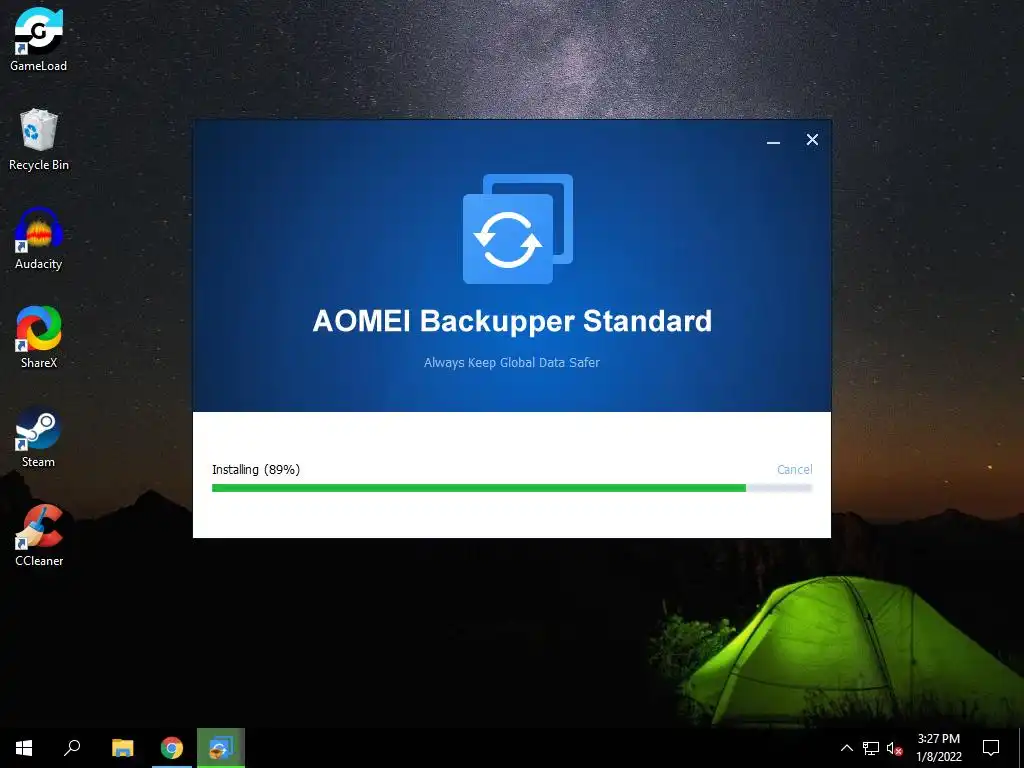Image resolution: width=1024 pixels, height=768 pixels.
Task: Open Google Chrome from the taskbar
Action: pos(172,748)
